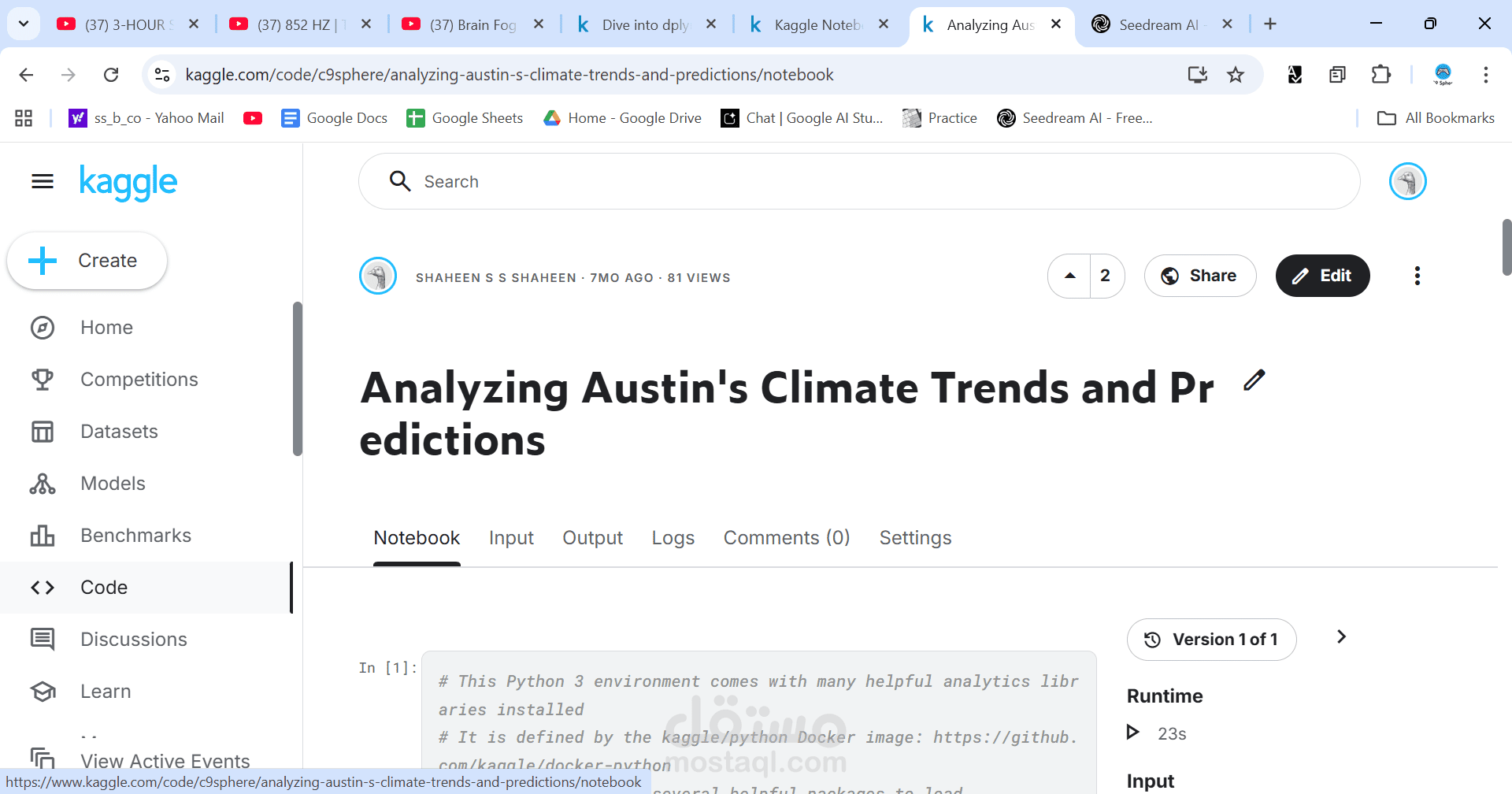The height and width of the screenshot is (794, 1512).
Task: Switch to the Input tab
Action: [x=511, y=538]
